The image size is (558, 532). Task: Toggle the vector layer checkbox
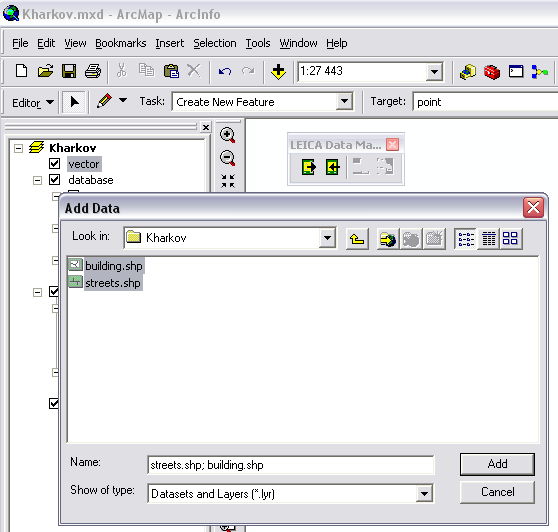(x=54, y=164)
